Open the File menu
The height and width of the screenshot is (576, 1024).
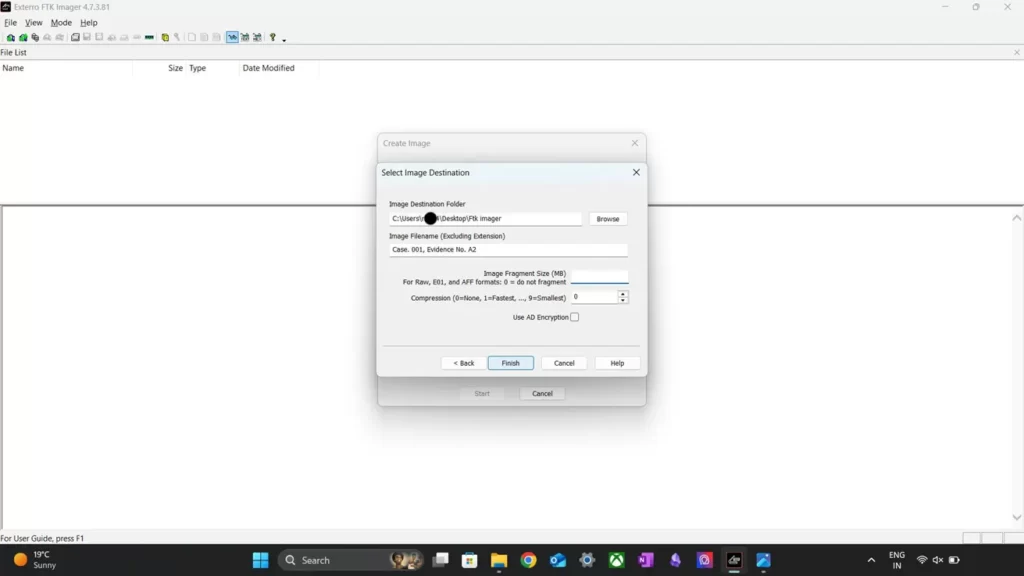coord(10,23)
